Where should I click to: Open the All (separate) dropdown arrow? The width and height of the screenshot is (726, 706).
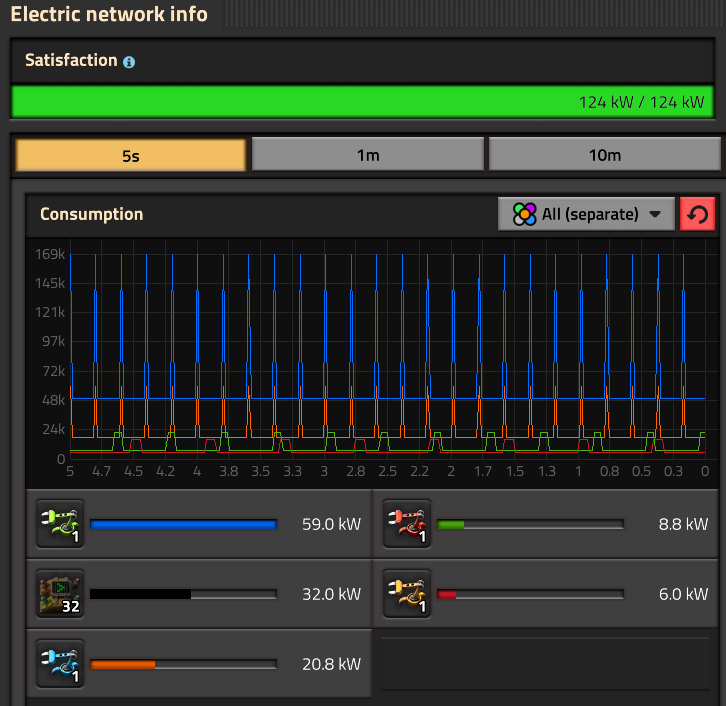655,214
